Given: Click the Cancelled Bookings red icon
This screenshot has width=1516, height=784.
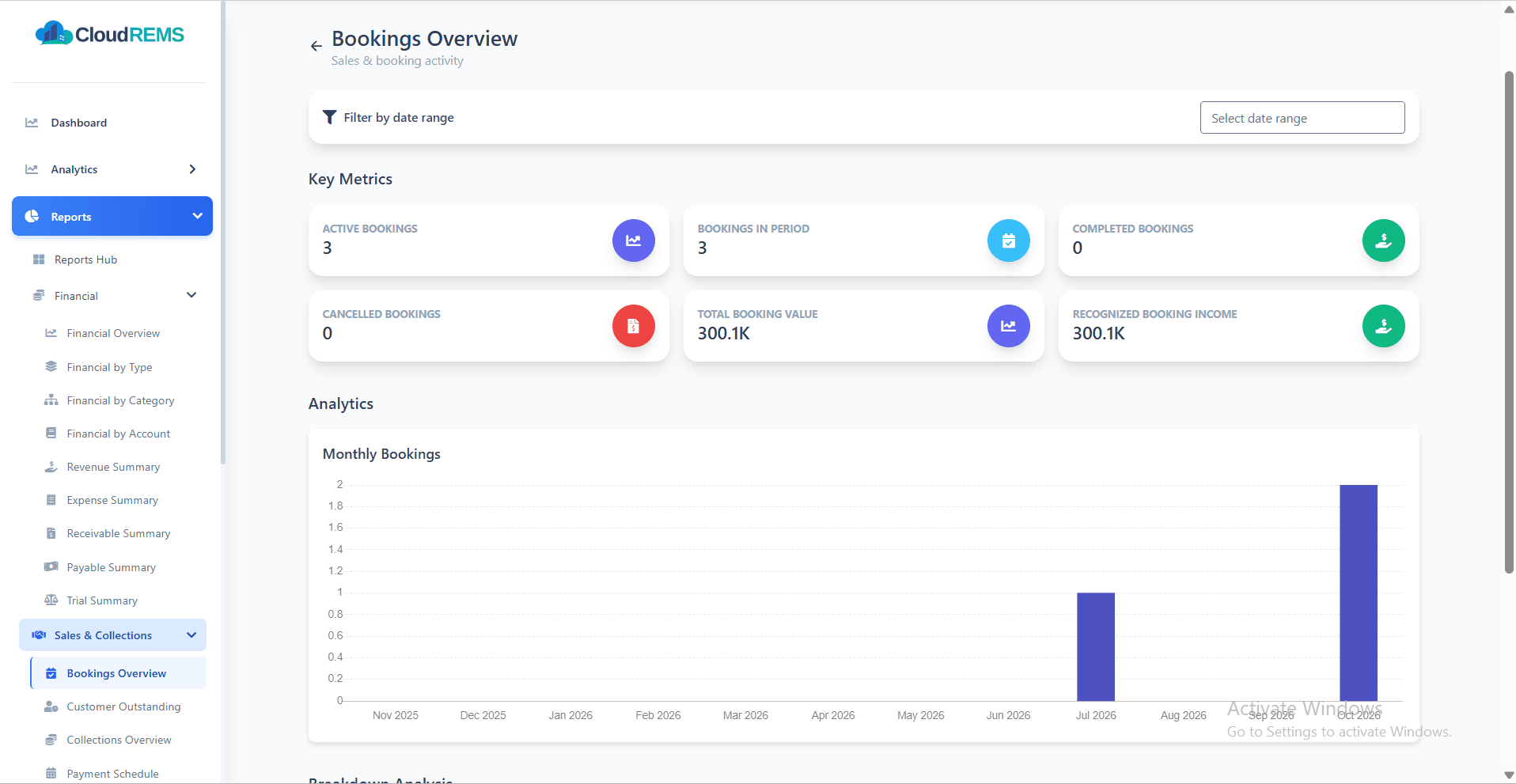Looking at the screenshot, I should pyautogui.click(x=633, y=326).
